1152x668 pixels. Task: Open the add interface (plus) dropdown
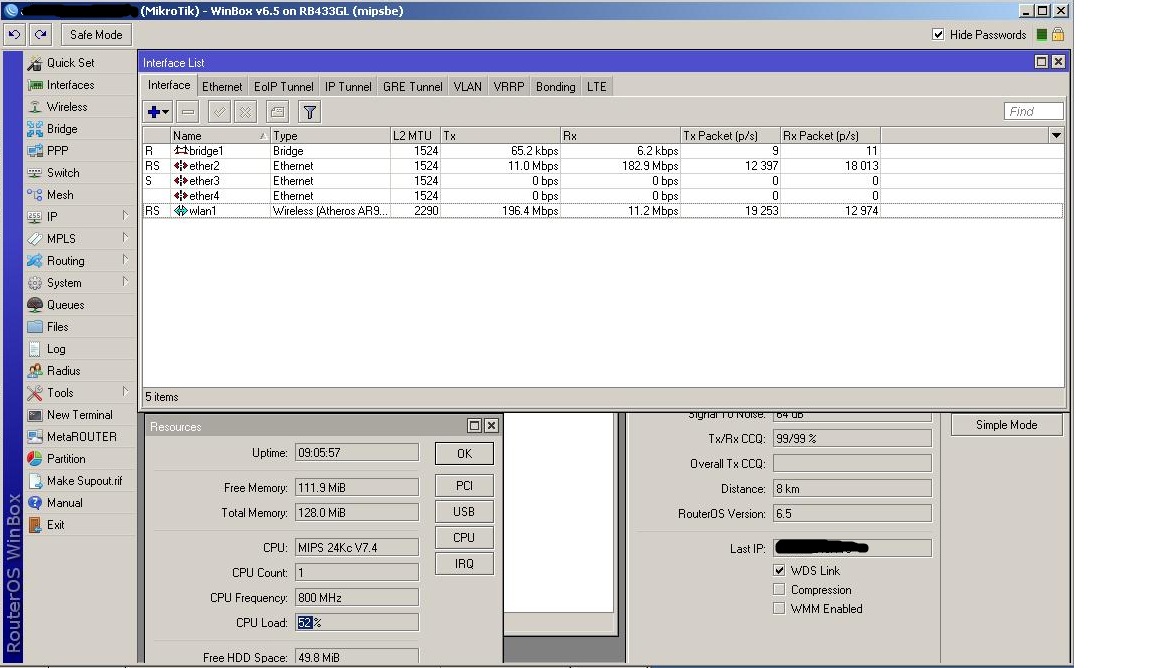[x=158, y=112]
